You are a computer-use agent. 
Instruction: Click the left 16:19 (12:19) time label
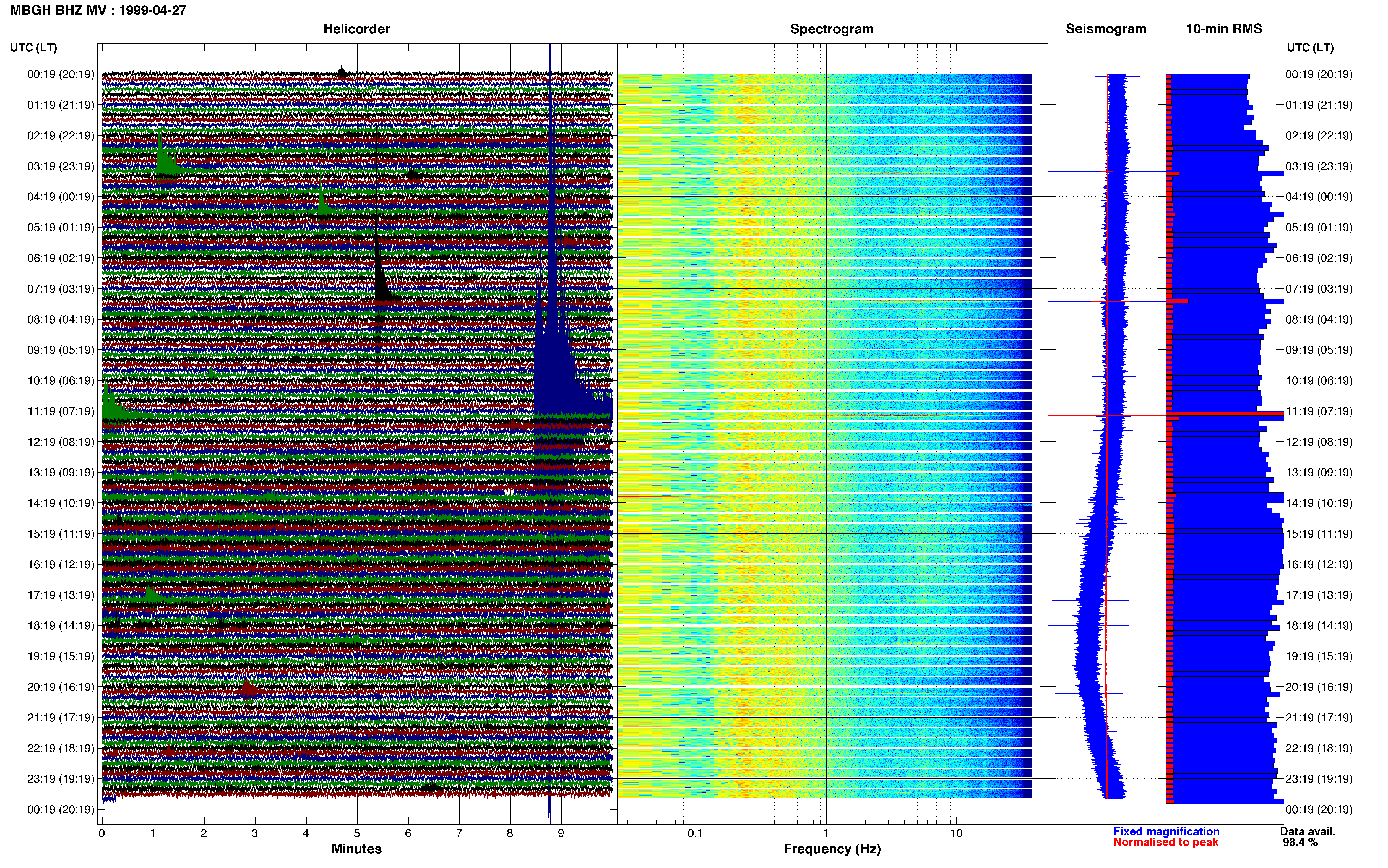[60, 564]
